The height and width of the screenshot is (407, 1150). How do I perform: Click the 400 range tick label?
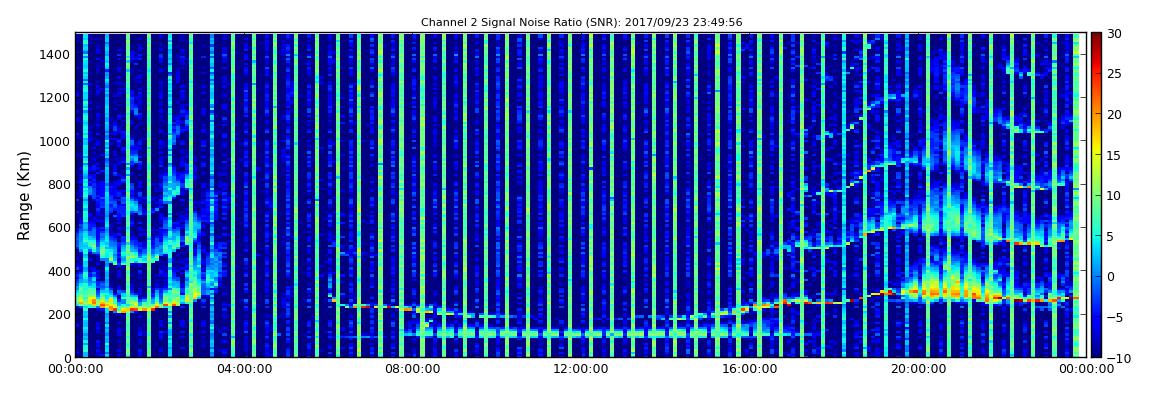click(x=59, y=271)
